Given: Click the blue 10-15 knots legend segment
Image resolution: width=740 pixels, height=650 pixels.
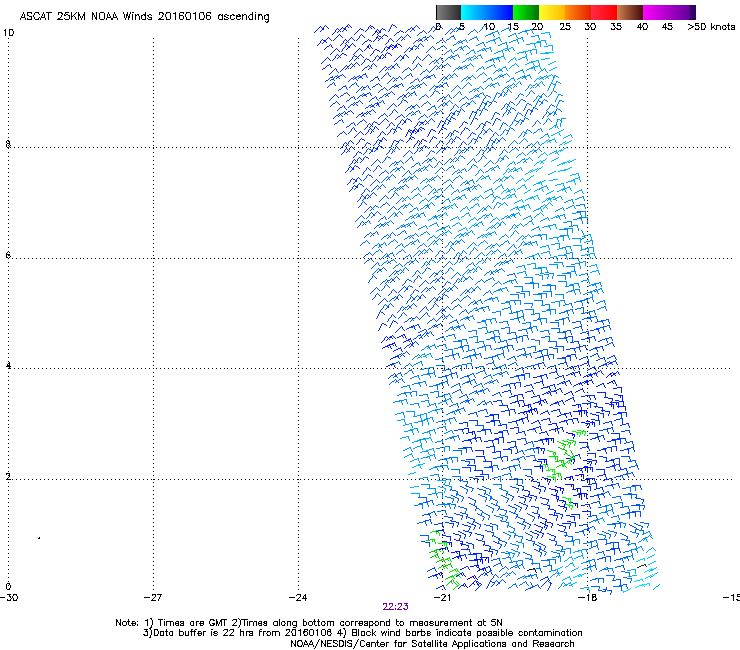Looking at the screenshot, I should (x=500, y=12).
